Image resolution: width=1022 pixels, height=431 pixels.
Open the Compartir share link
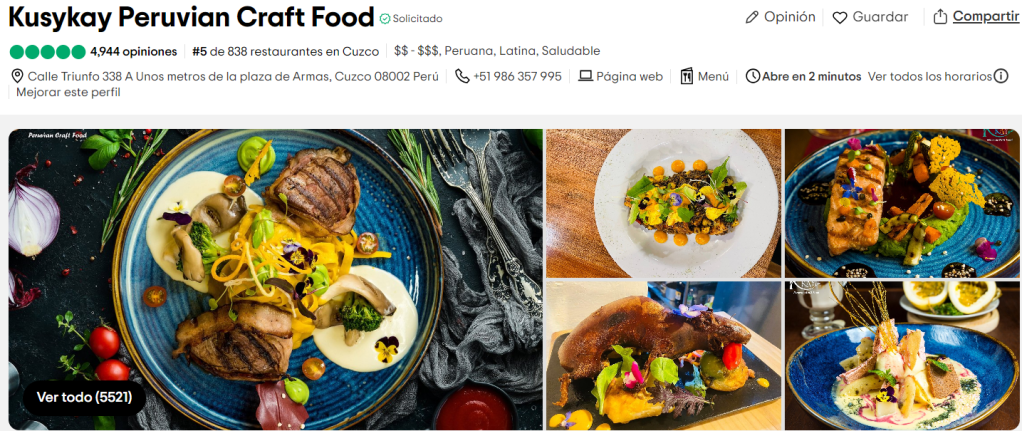click(986, 17)
